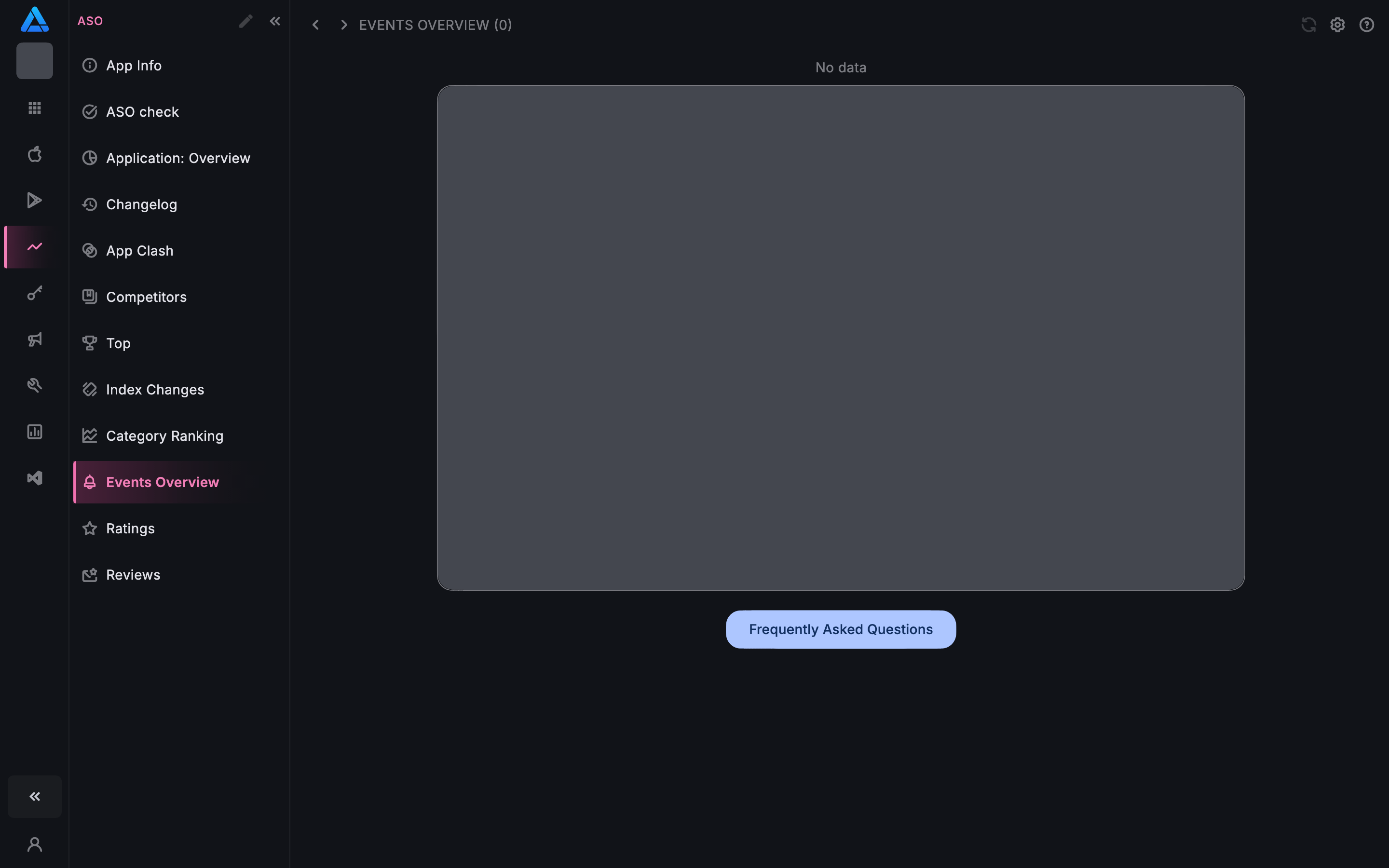Navigate back with left chevron
Screen dimensions: 1389x868
[315, 25]
